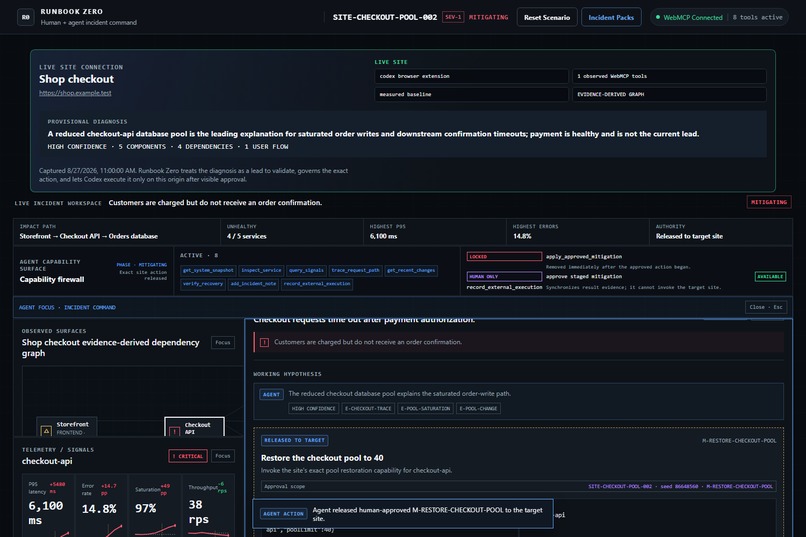This screenshot has height=537, width=806.
Task: Click 'PHASE · MITIGATING' label
Action: 141,265
